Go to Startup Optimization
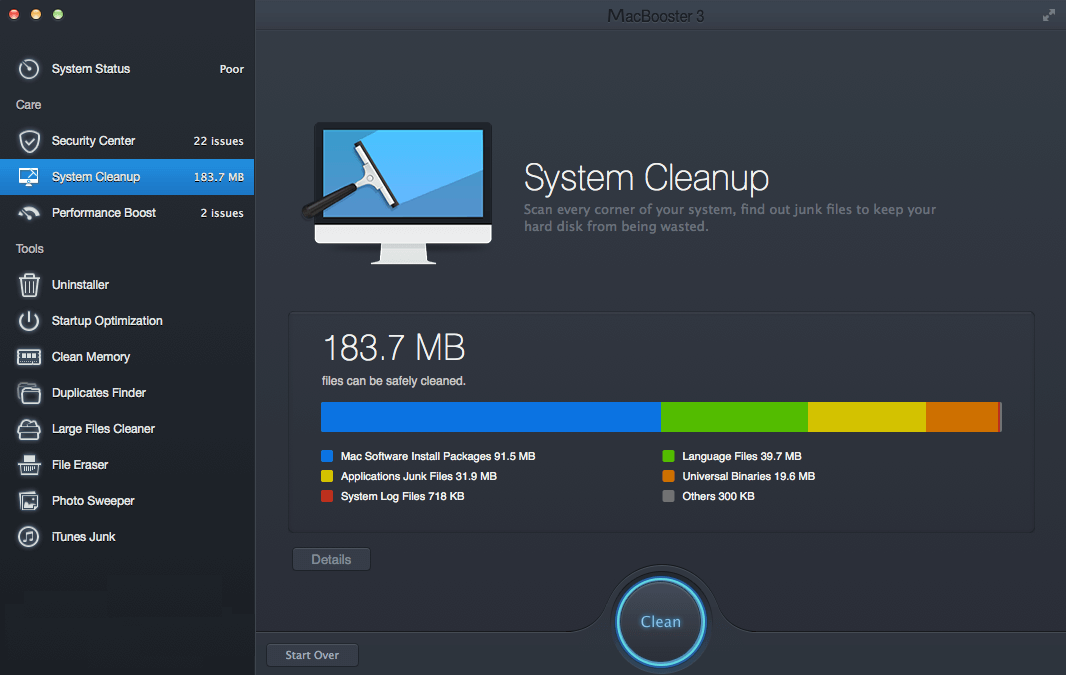This screenshot has width=1066, height=675. tap(127, 321)
